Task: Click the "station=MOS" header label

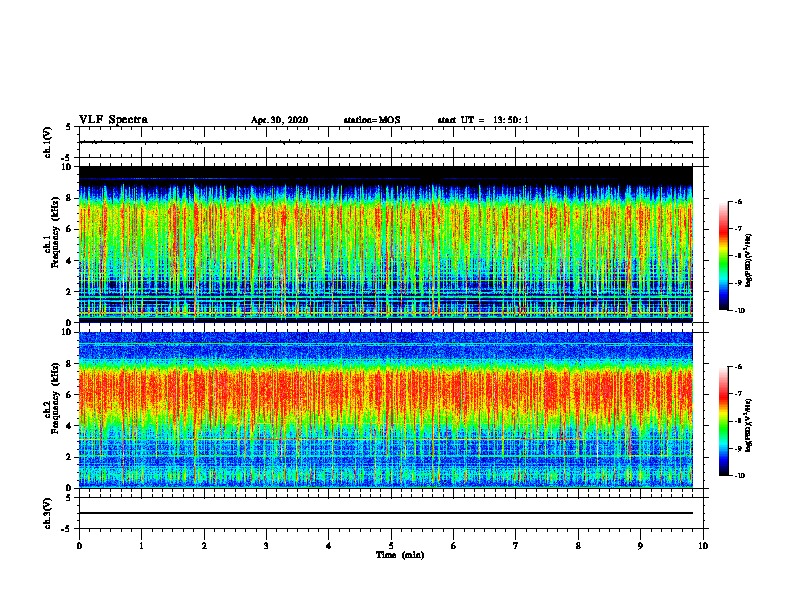Action: tap(372, 120)
